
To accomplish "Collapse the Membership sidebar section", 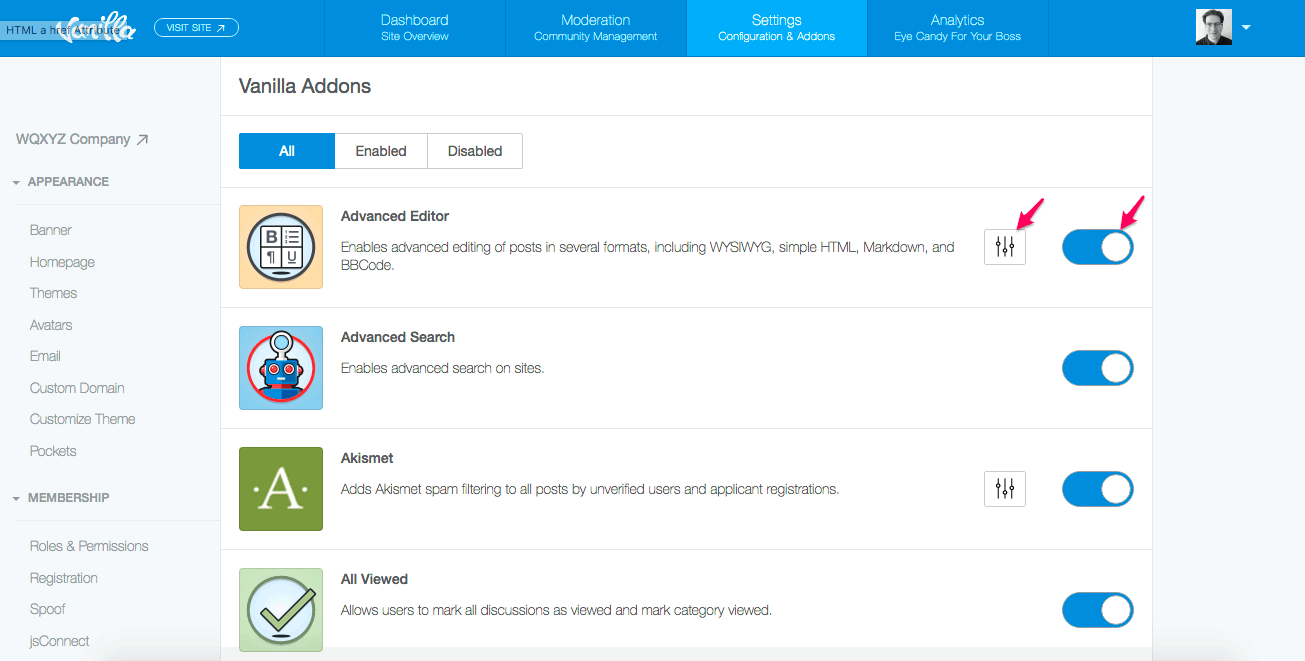I will tap(68, 498).
